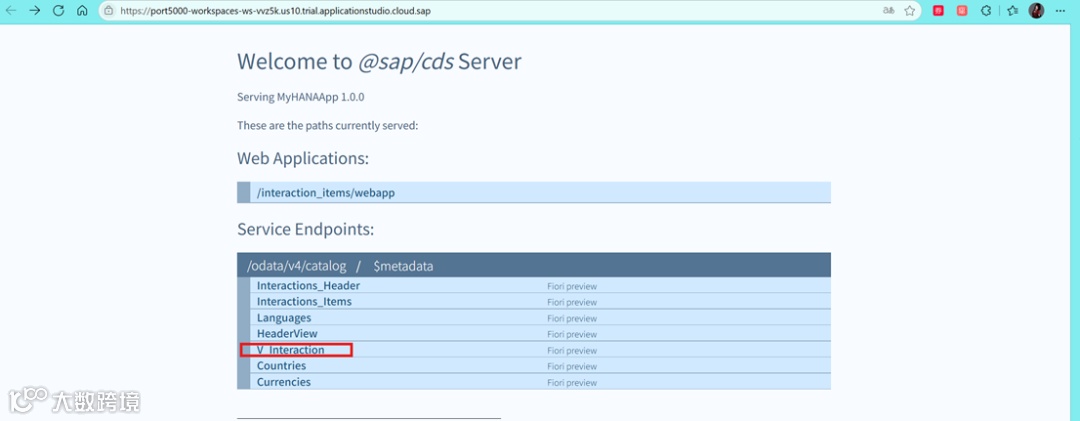Open Fiori preview for V_Interaction

click(x=572, y=351)
